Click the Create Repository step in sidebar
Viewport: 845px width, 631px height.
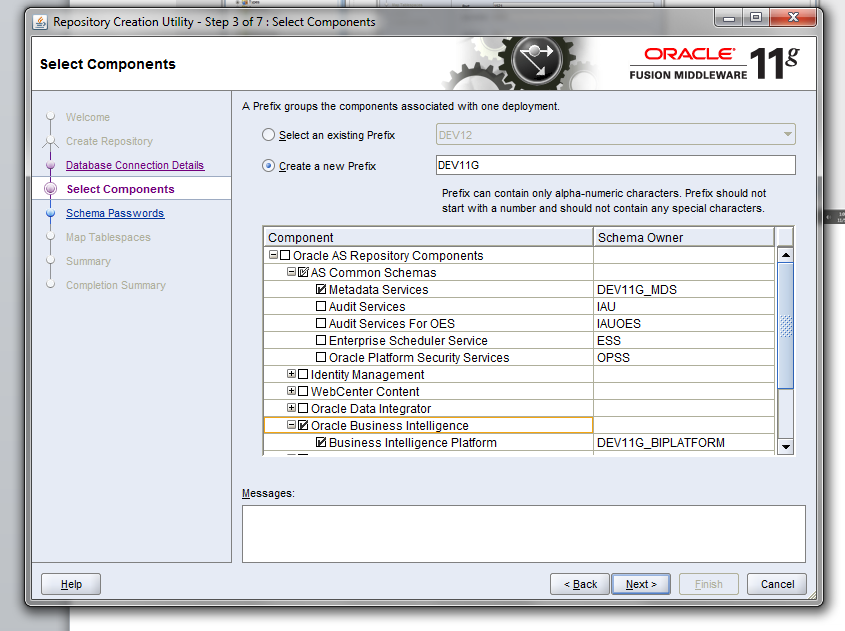point(109,141)
